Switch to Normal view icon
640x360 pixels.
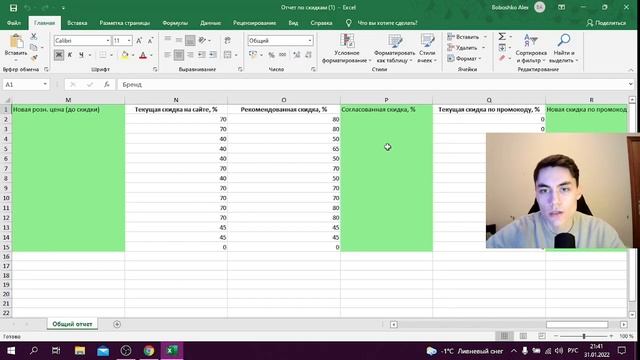point(504,336)
